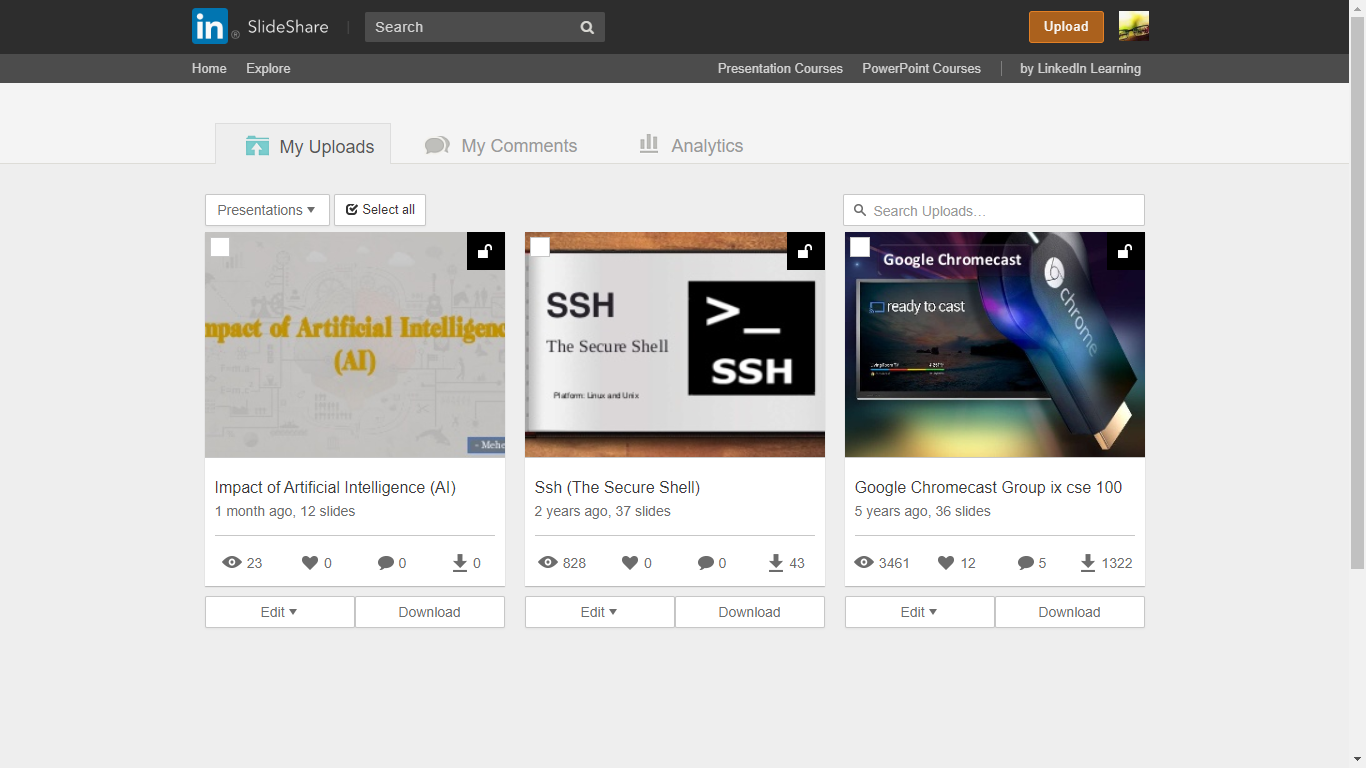
Task: Click the downloads arrow icon on Chromecast card
Action: click(x=1088, y=563)
